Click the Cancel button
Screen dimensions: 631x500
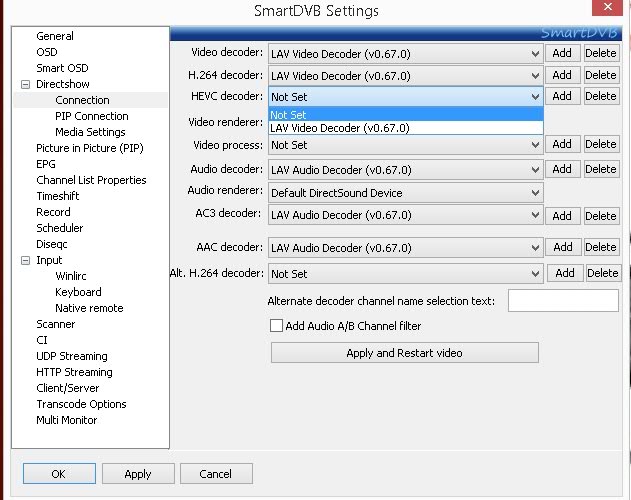[216, 473]
